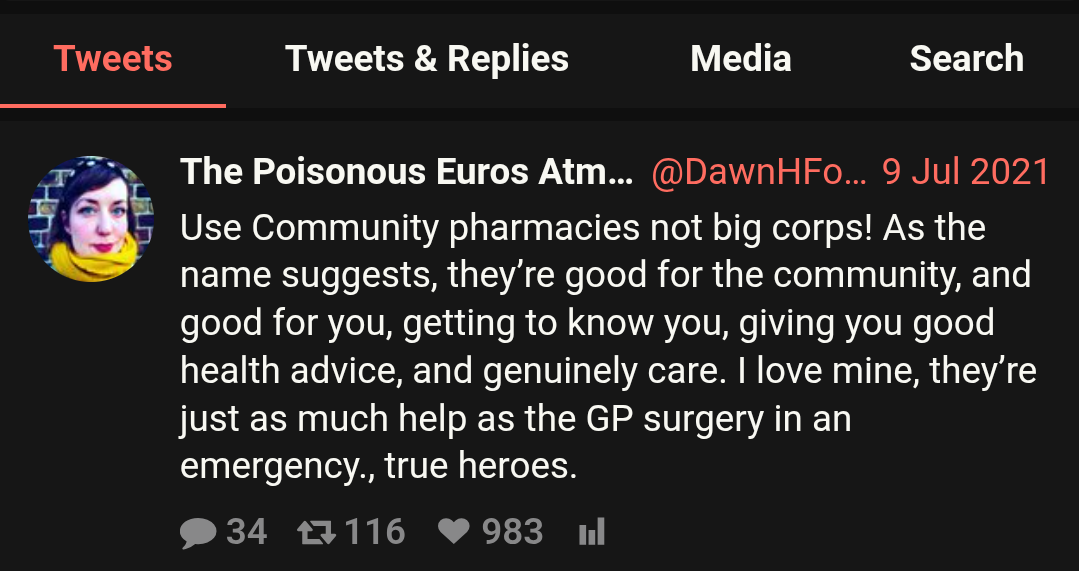Viewport: 1079px width, 571px height.
Task: Open the @DawnHFo… handle link
Action: pyautogui.click(x=759, y=171)
